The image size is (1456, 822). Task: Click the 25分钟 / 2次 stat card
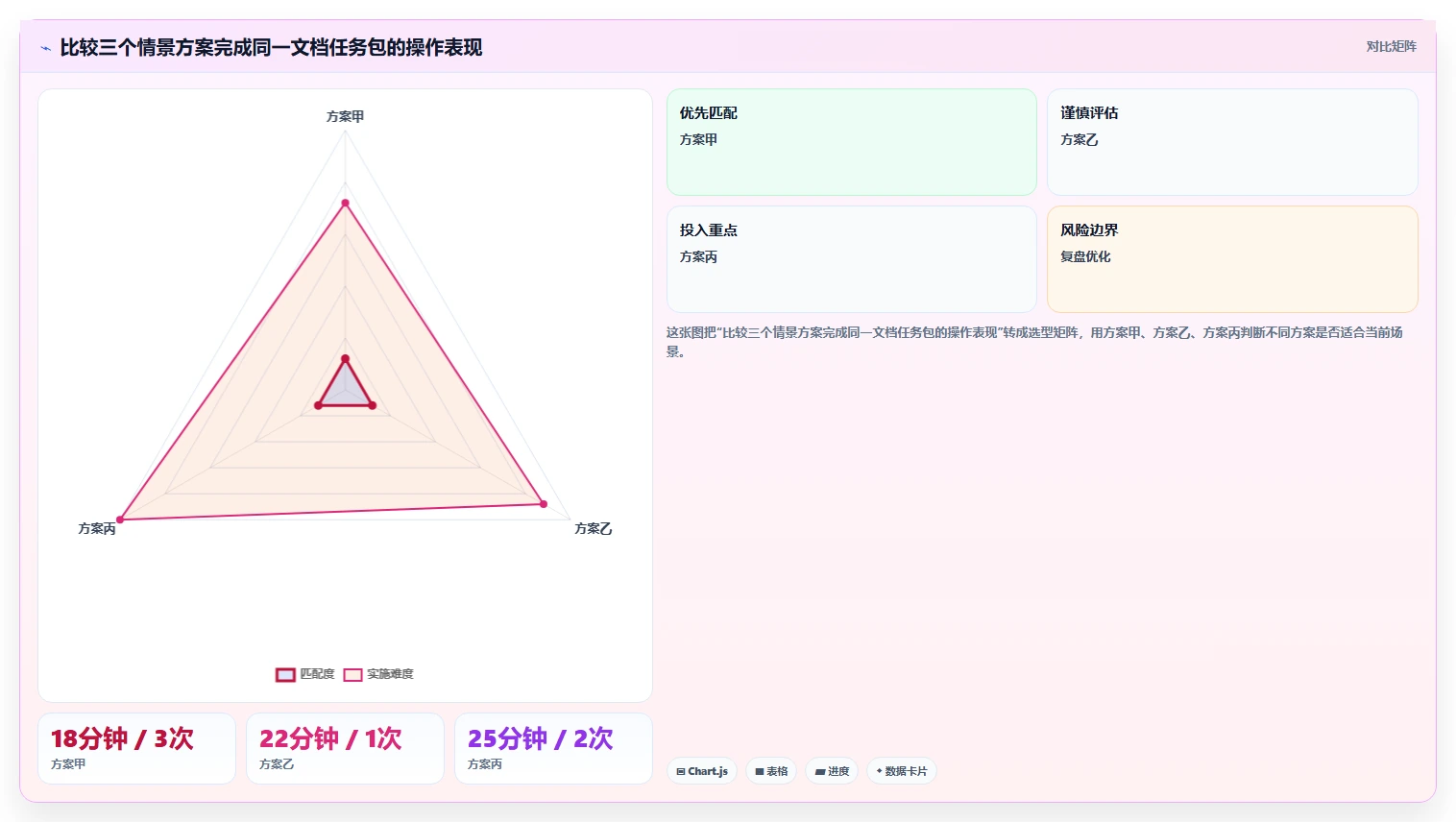[x=553, y=748]
